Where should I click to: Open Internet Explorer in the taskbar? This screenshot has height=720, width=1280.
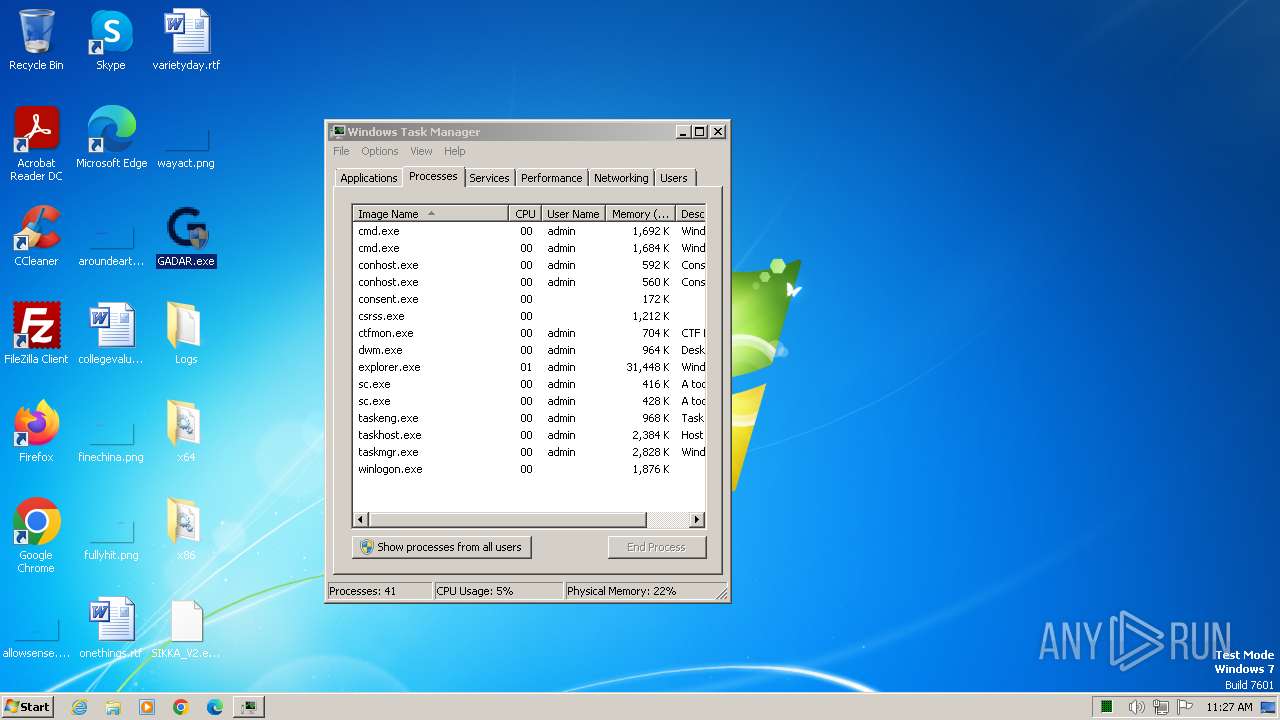(79, 707)
